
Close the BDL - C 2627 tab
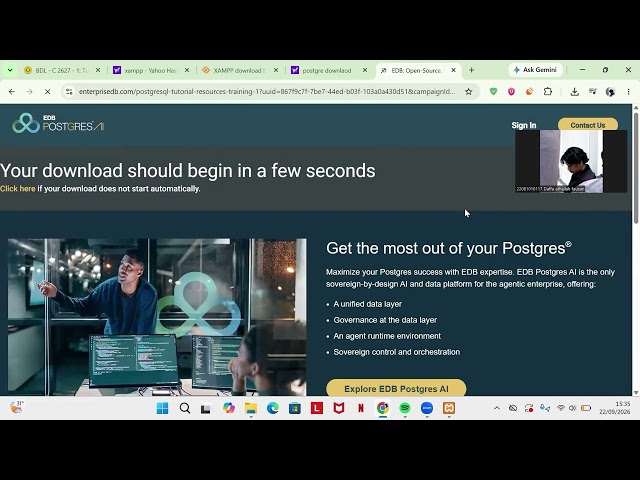[98, 70]
